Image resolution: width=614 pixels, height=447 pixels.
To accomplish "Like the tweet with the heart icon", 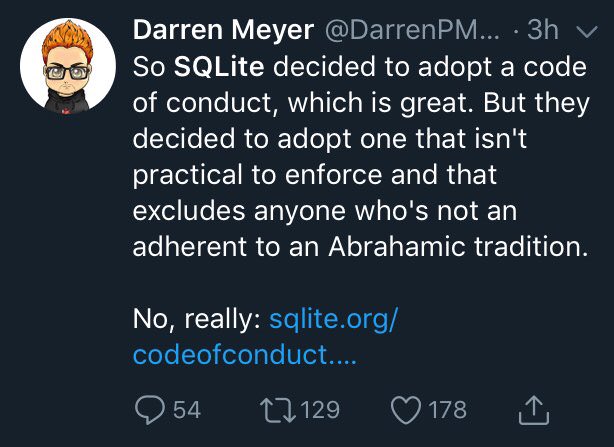I will (x=406, y=410).
